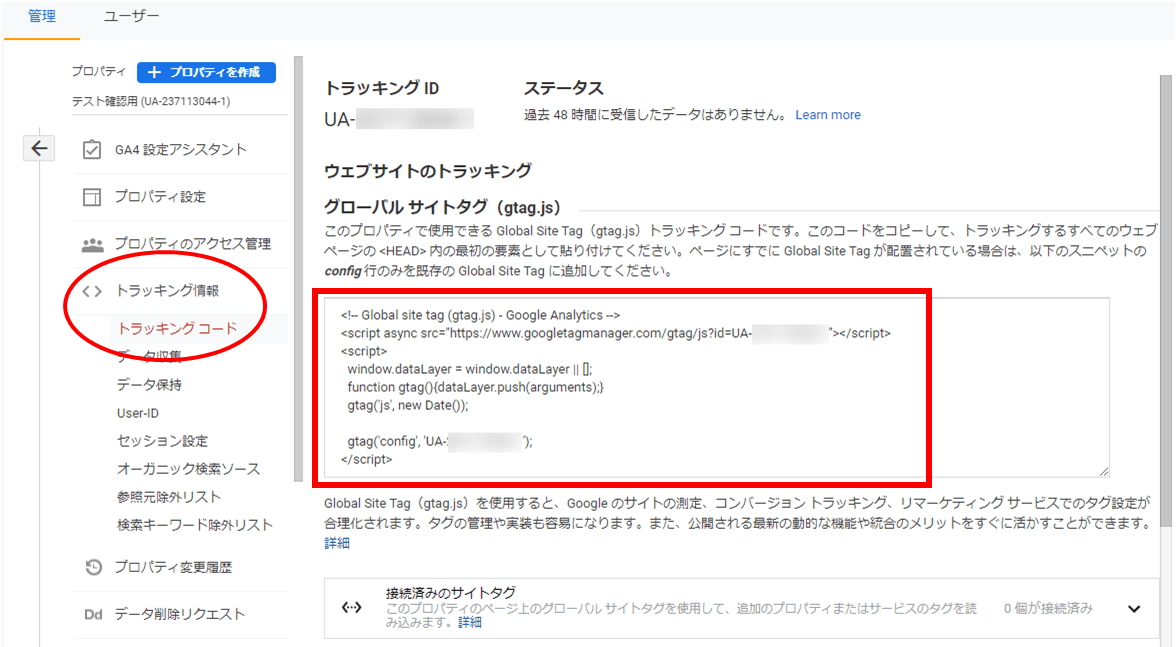Click the people icon for プロパティのアクセス管理
Screen dimensions: 1176x647
[x=92, y=244]
